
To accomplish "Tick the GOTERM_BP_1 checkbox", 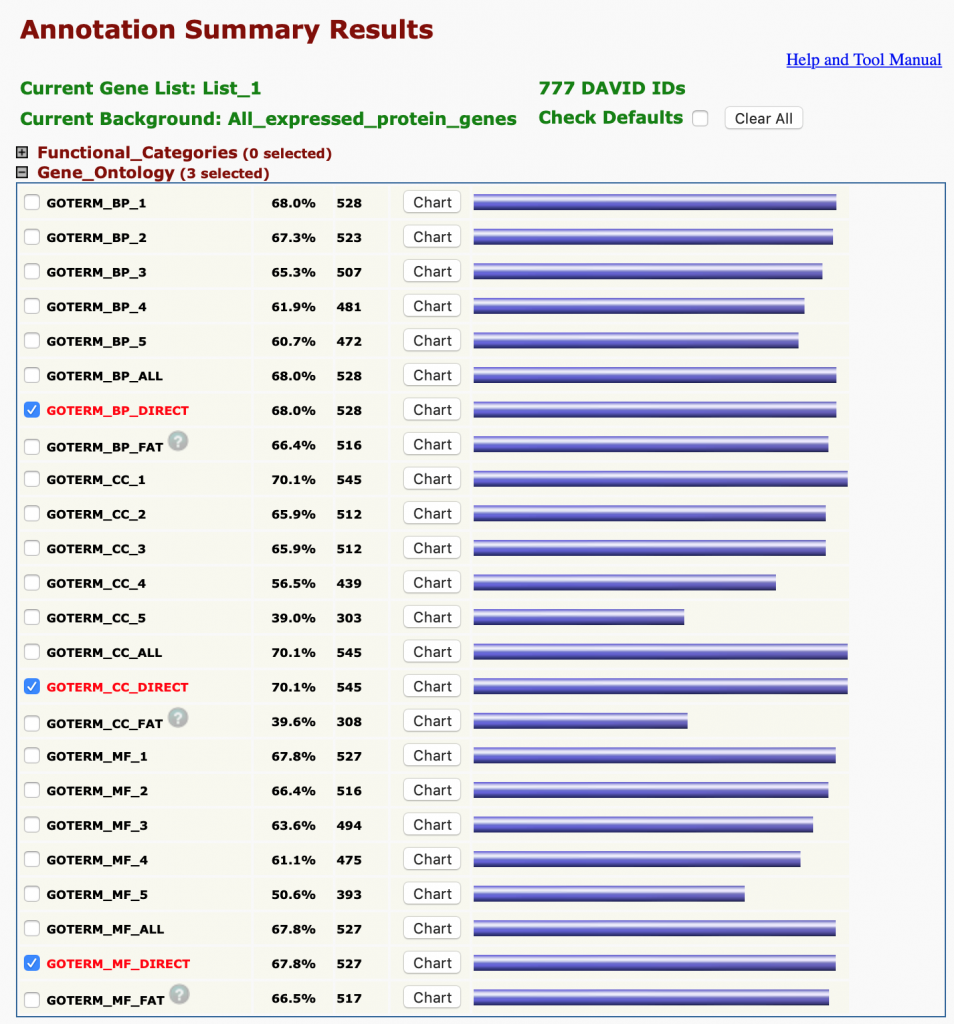I will [x=32, y=203].
